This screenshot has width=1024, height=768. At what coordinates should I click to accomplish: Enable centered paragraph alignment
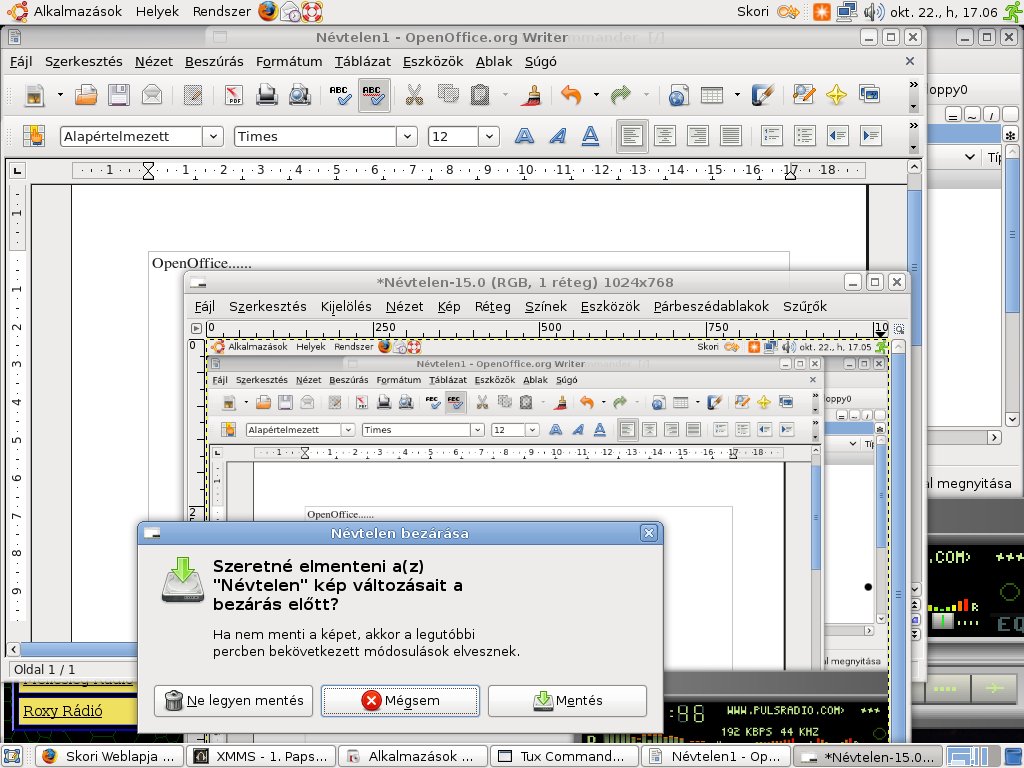(665, 136)
